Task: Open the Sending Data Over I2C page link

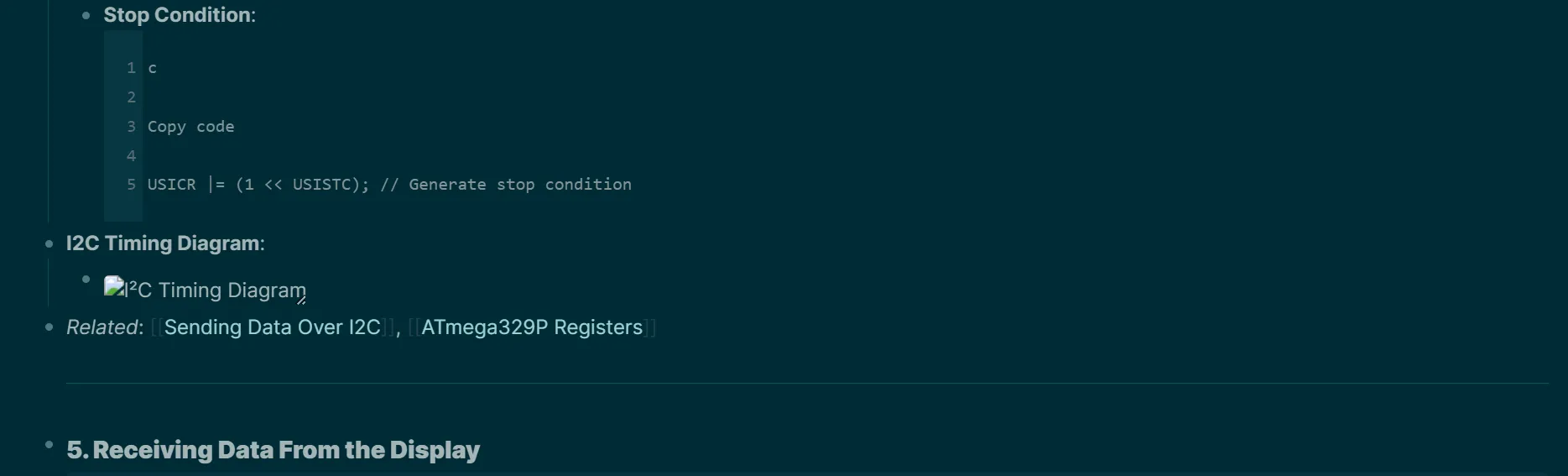Action: click(x=273, y=327)
